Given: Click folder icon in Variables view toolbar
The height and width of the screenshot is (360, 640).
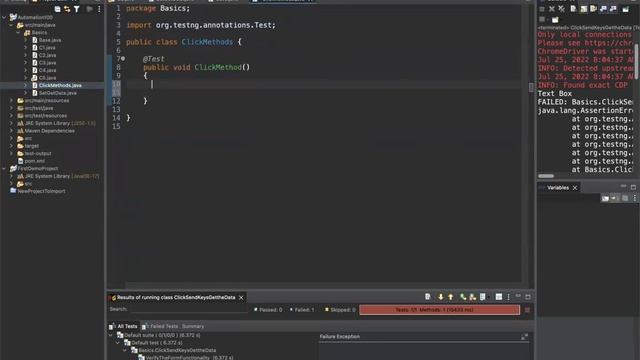Looking at the screenshot, I should pyautogui.click(x=605, y=198).
